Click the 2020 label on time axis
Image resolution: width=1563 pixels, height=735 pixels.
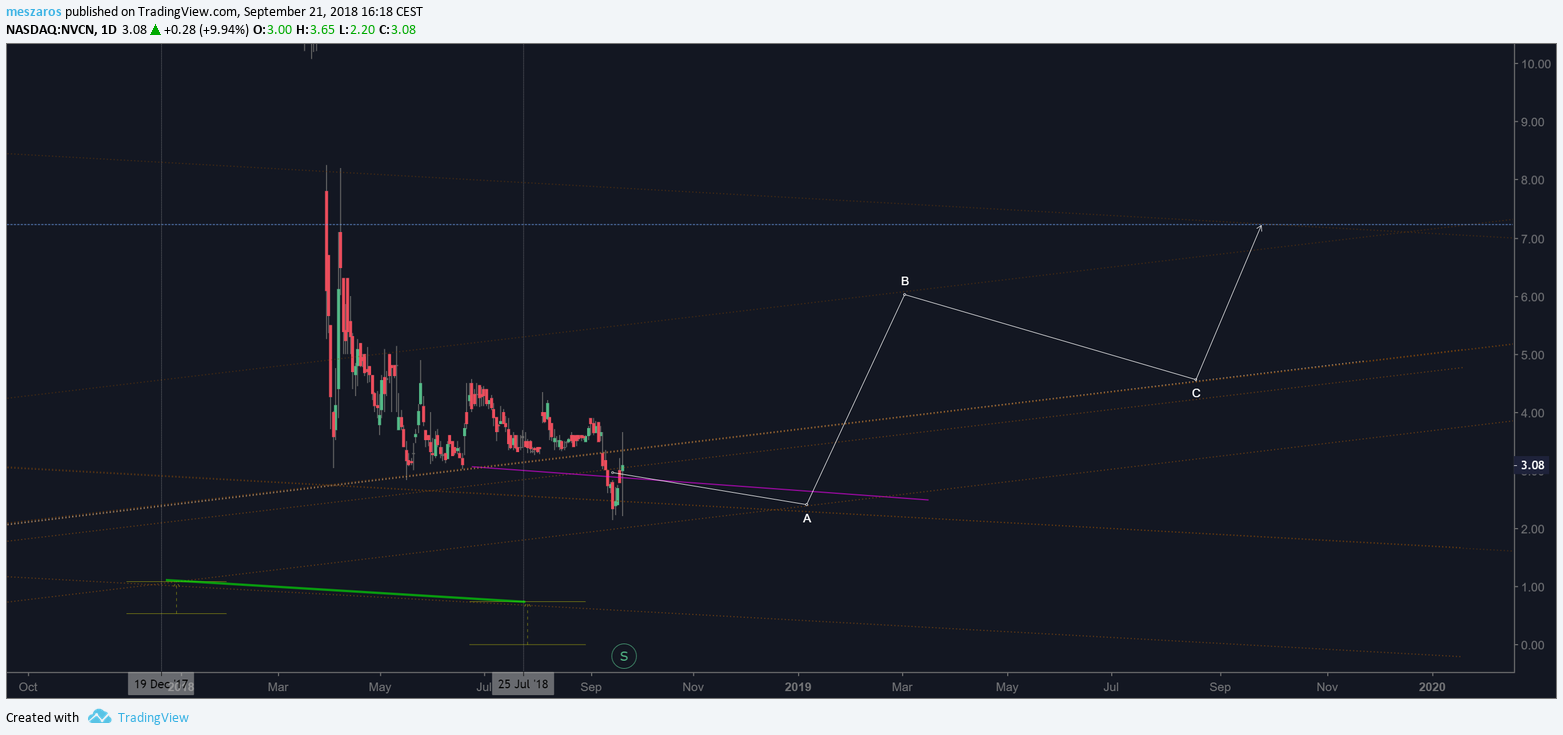coord(1432,687)
